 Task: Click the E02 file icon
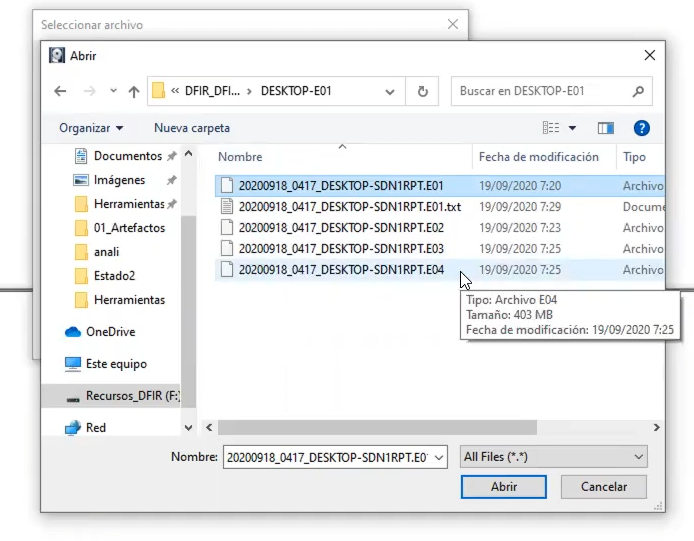[x=227, y=227]
